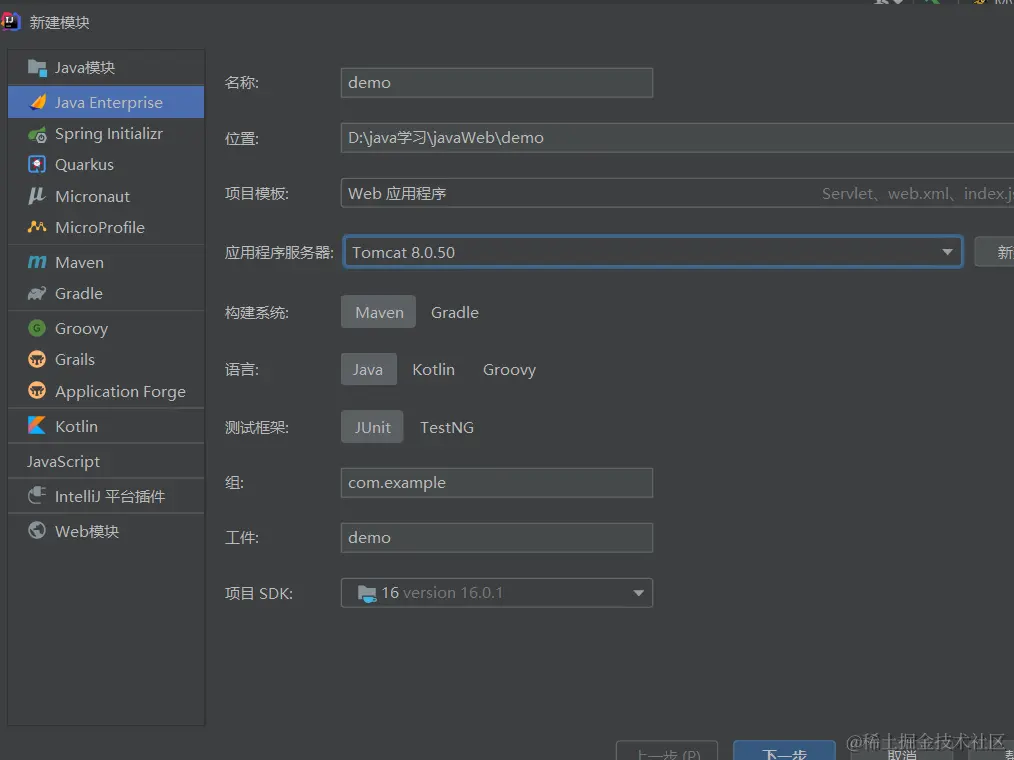Select the Micronaut generator

(x=106, y=196)
